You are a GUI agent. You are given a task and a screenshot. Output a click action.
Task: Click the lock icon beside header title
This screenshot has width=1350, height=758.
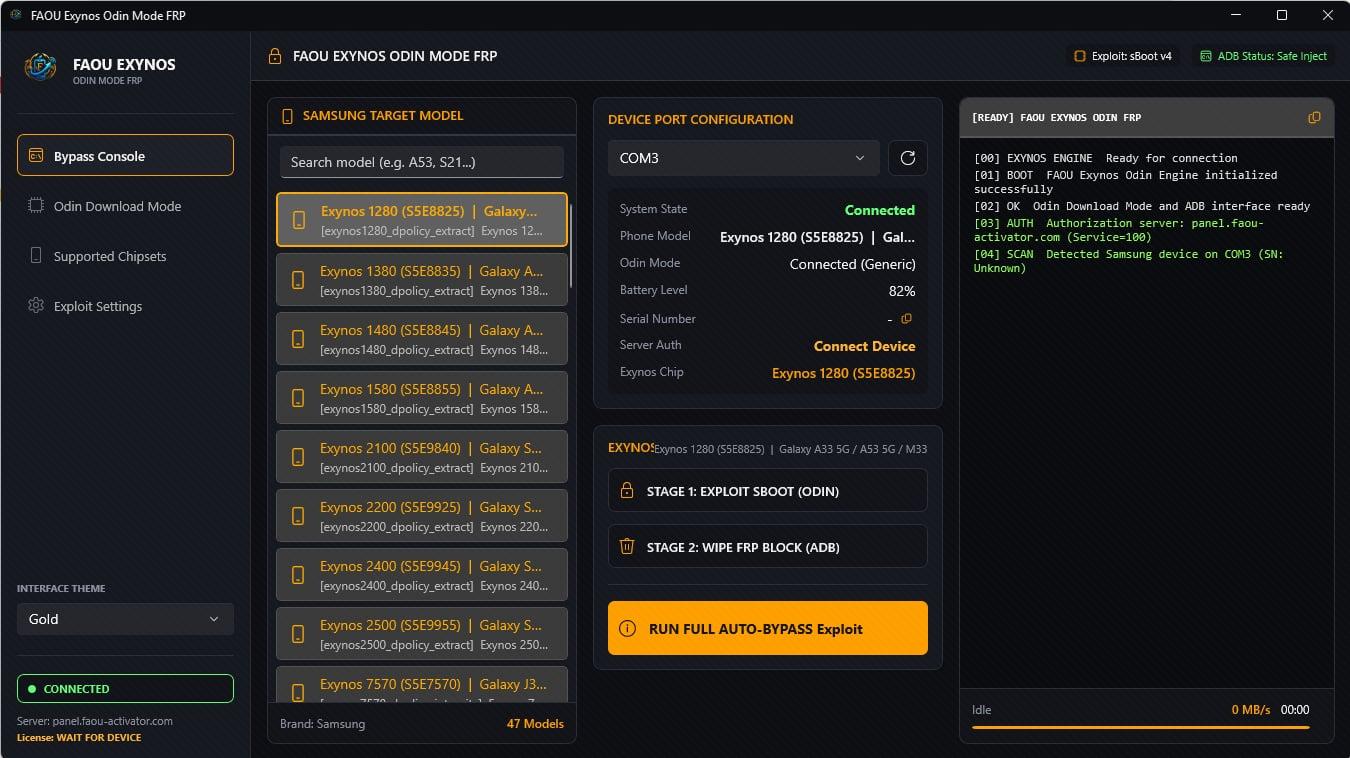point(275,57)
